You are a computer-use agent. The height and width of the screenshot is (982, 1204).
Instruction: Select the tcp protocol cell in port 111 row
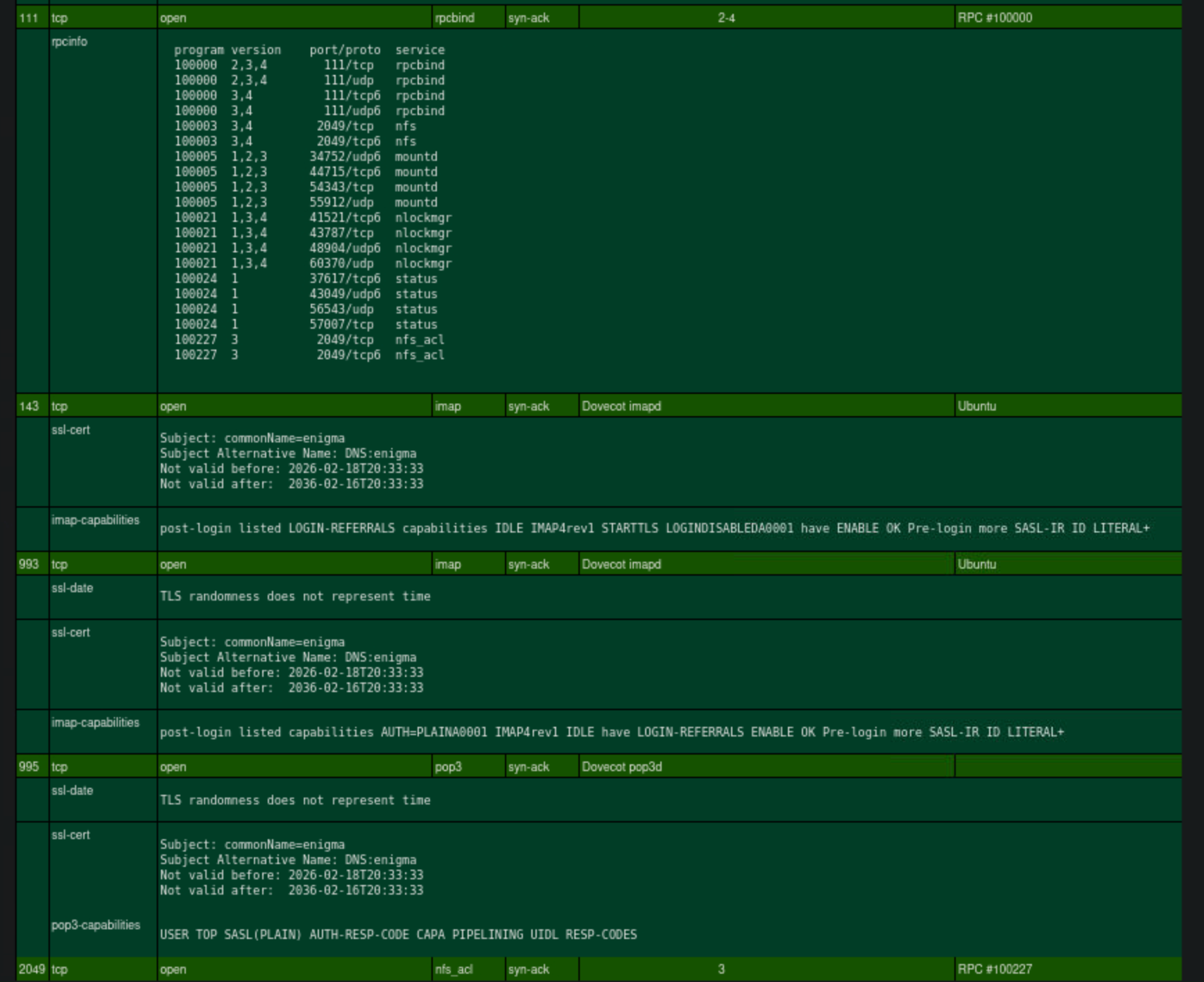[103, 17]
